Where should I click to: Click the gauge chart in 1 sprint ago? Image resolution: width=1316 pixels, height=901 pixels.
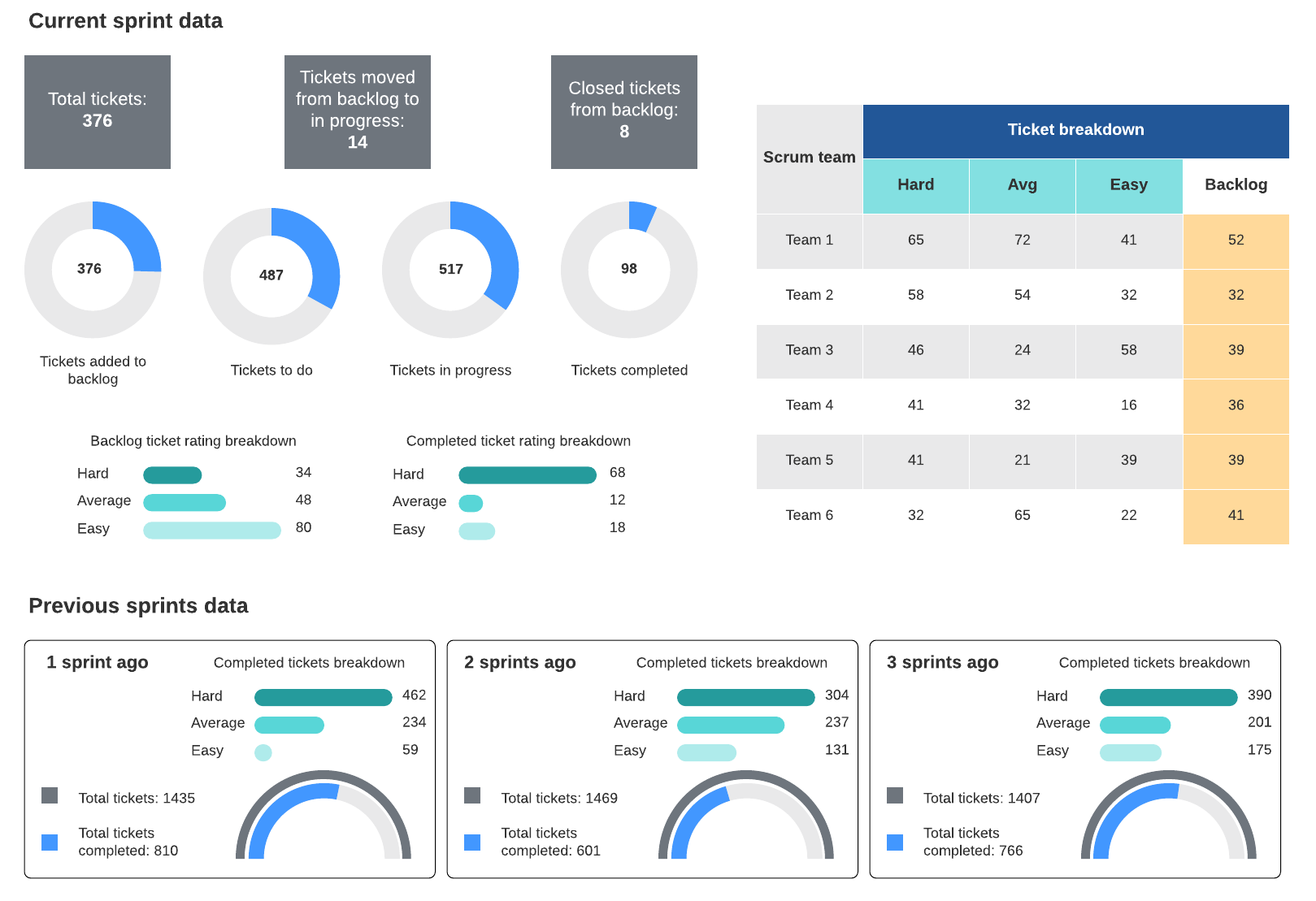324,815
